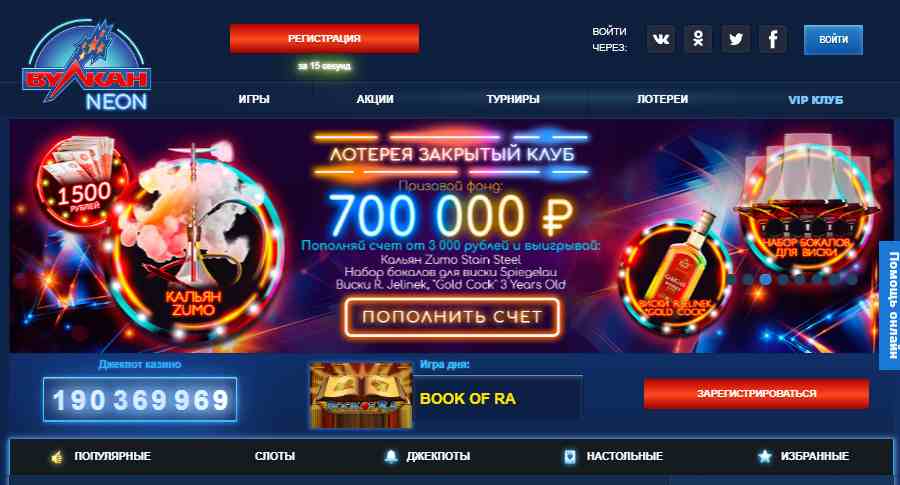Viewport: 900px width, 485px height.
Task: Select the bell icon beside Джекпоты
Action: 391,456
